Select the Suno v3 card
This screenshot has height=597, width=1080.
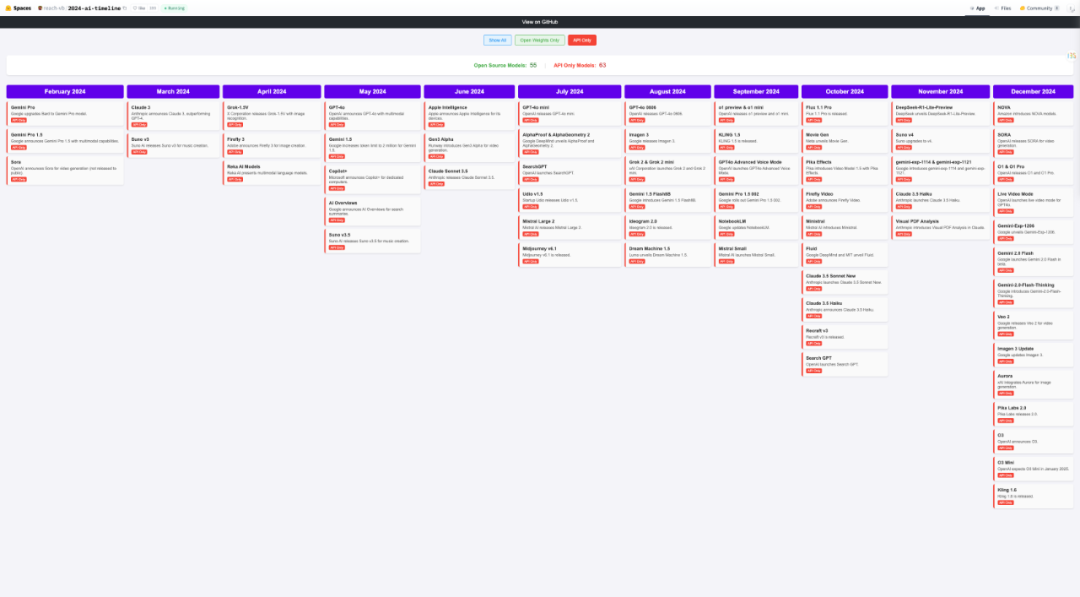pyautogui.click(x=174, y=145)
